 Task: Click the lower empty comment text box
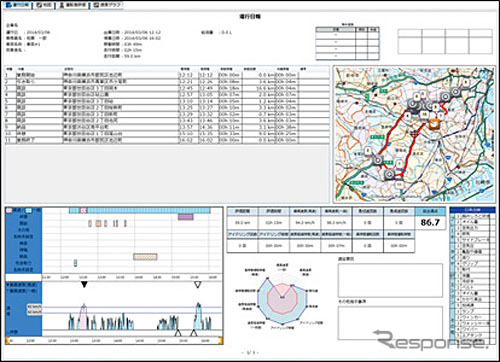click(390, 323)
